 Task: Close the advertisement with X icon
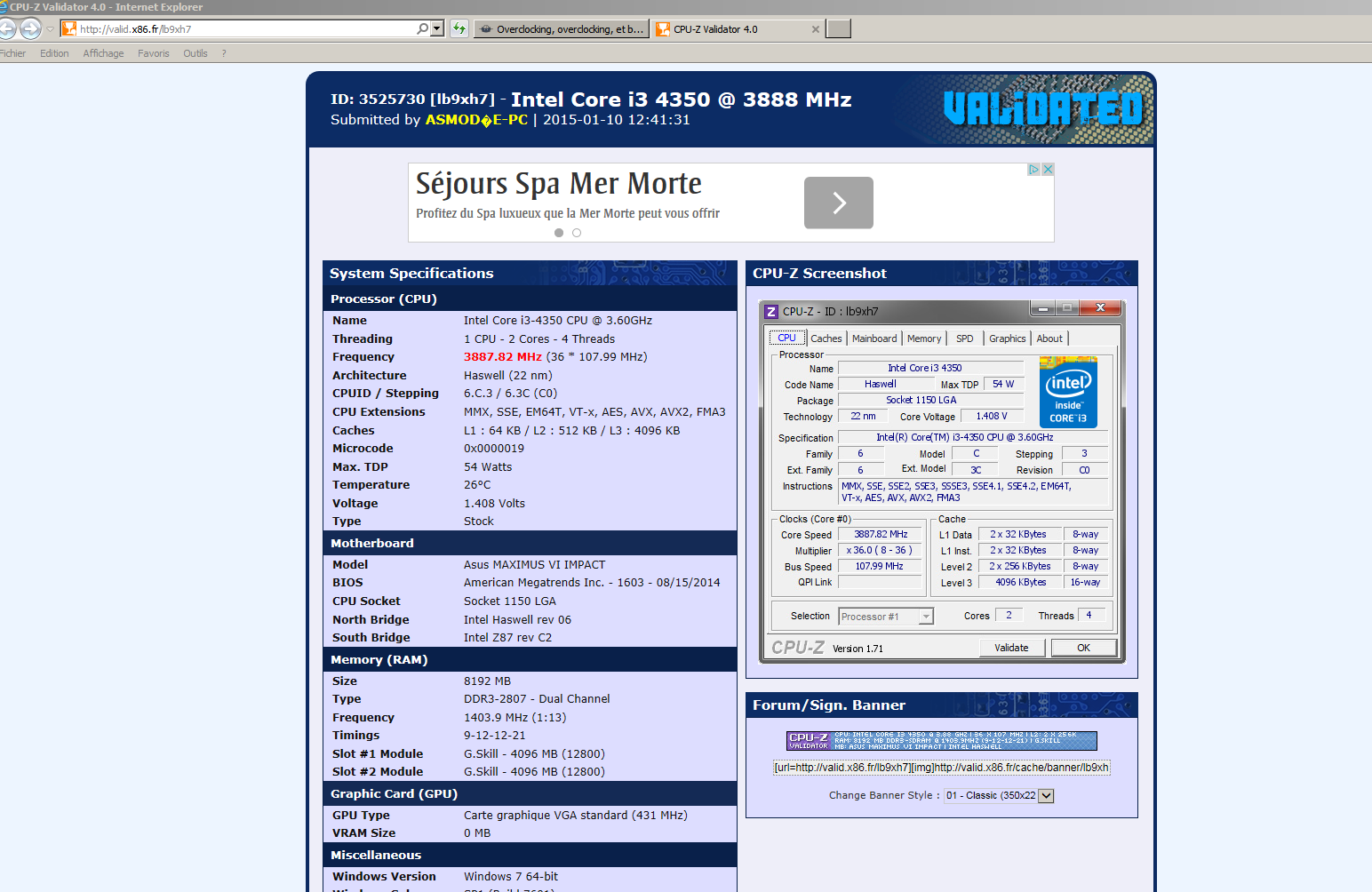1048,170
